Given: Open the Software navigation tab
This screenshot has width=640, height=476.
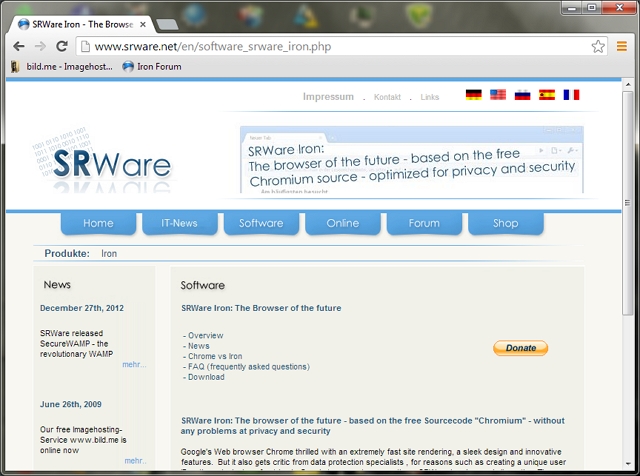Looking at the screenshot, I should [x=261, y=223].
